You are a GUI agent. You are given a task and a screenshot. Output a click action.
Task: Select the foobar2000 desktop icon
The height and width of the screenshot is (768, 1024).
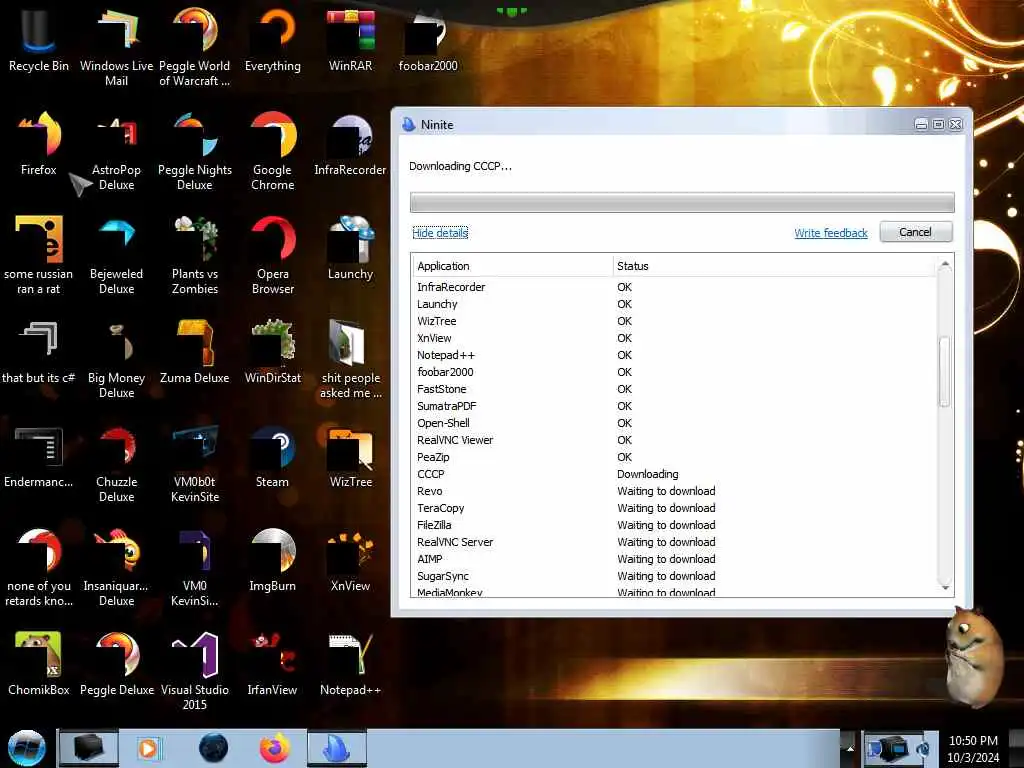click(x=428, y=40)
